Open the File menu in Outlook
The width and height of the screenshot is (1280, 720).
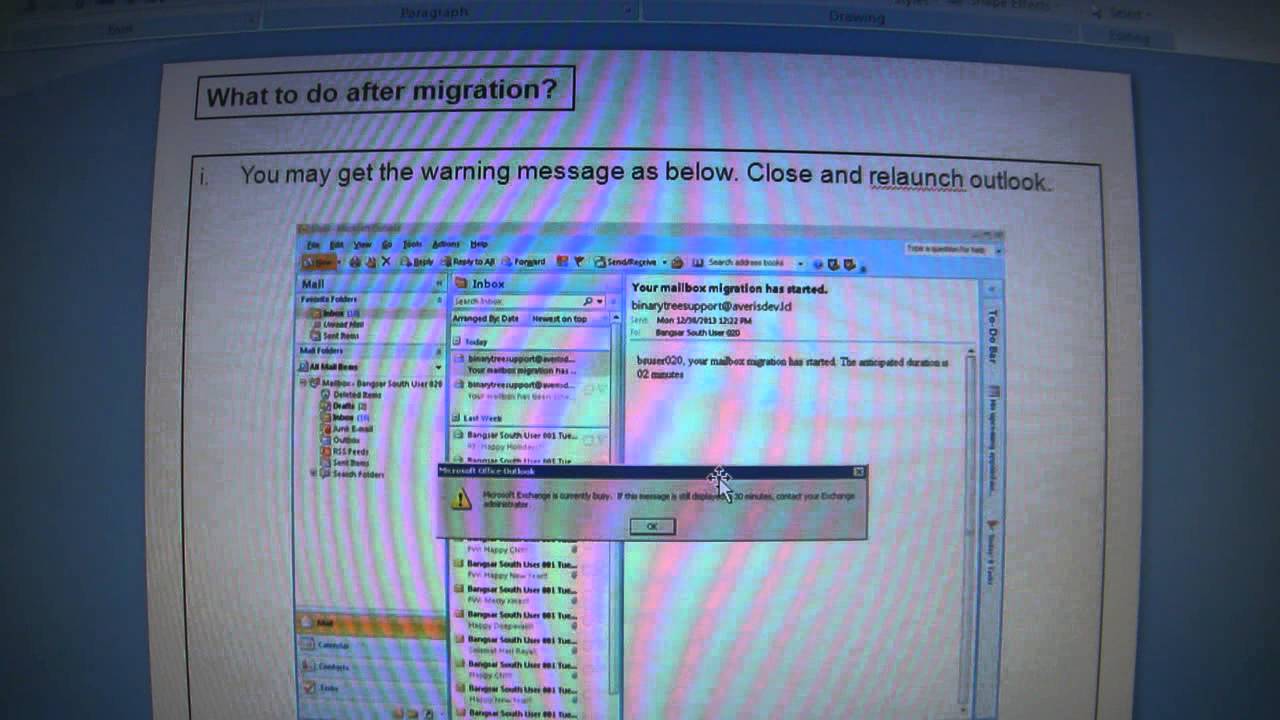click(313, 244)
